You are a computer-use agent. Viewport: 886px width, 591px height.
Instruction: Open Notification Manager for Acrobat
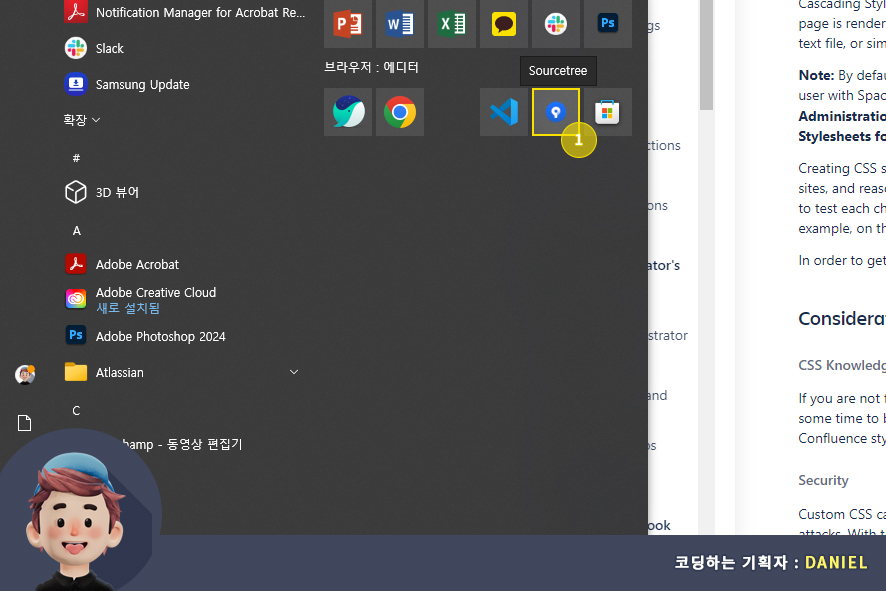pos(184,12)
